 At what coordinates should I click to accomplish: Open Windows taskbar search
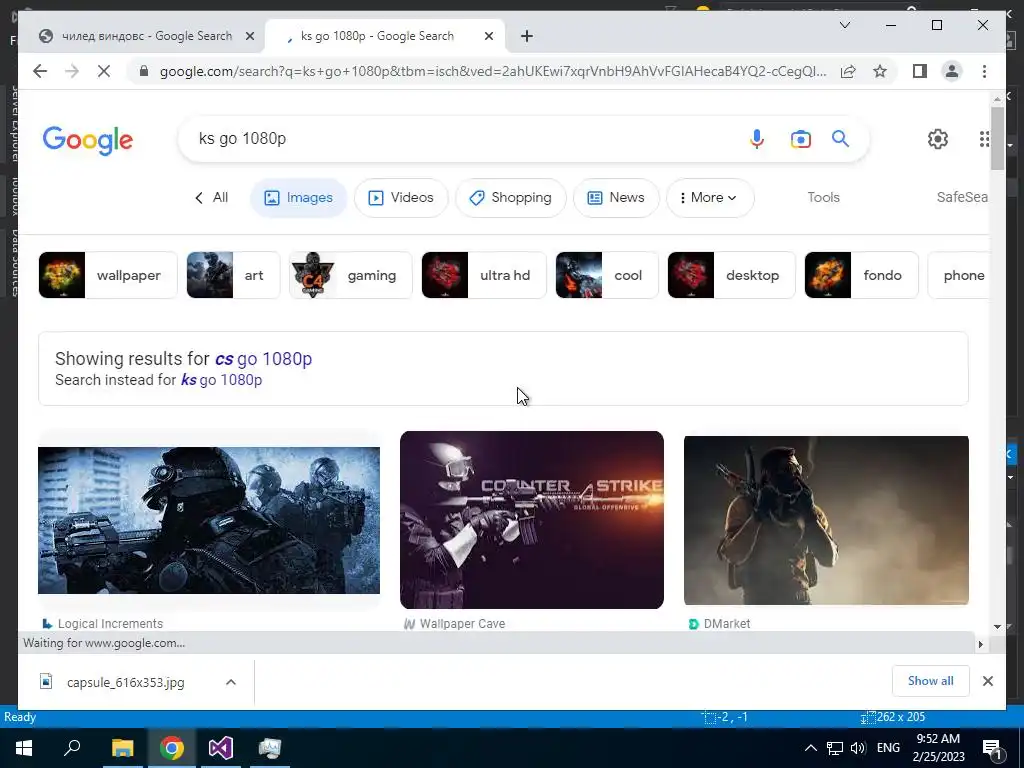tap(72, 748)
